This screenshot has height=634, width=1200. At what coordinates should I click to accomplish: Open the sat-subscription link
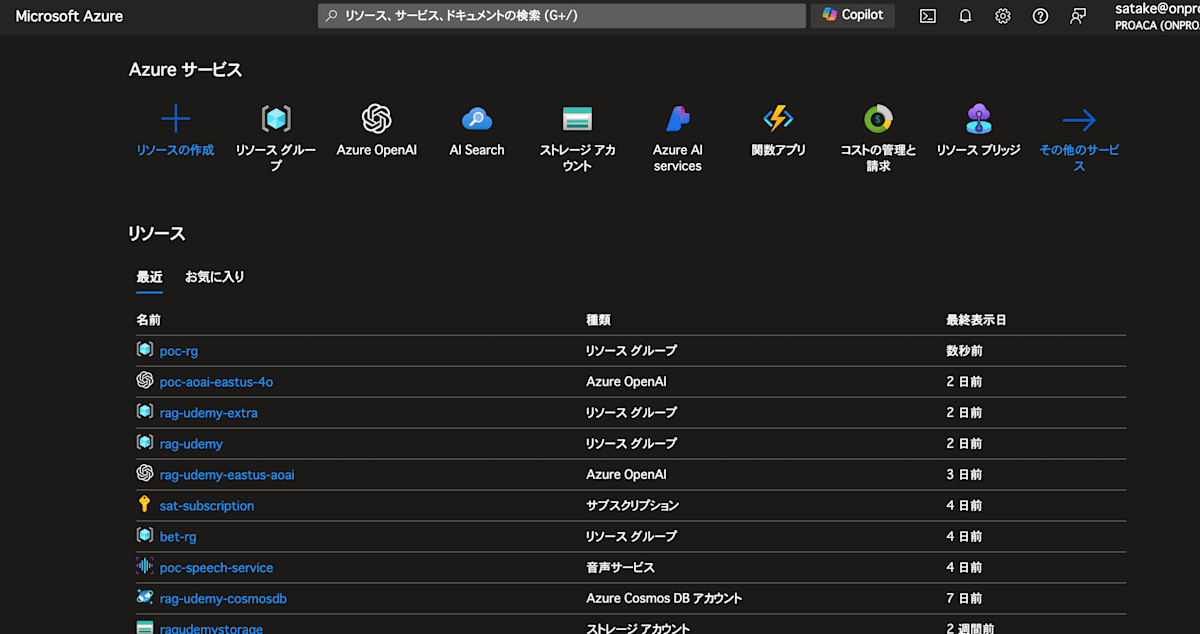[207, 506]
